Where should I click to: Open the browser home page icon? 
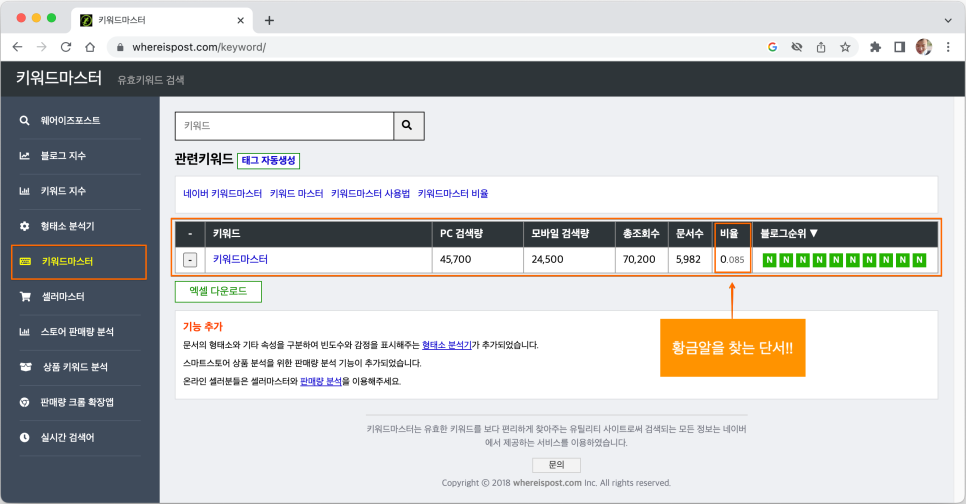click(90, 47)
